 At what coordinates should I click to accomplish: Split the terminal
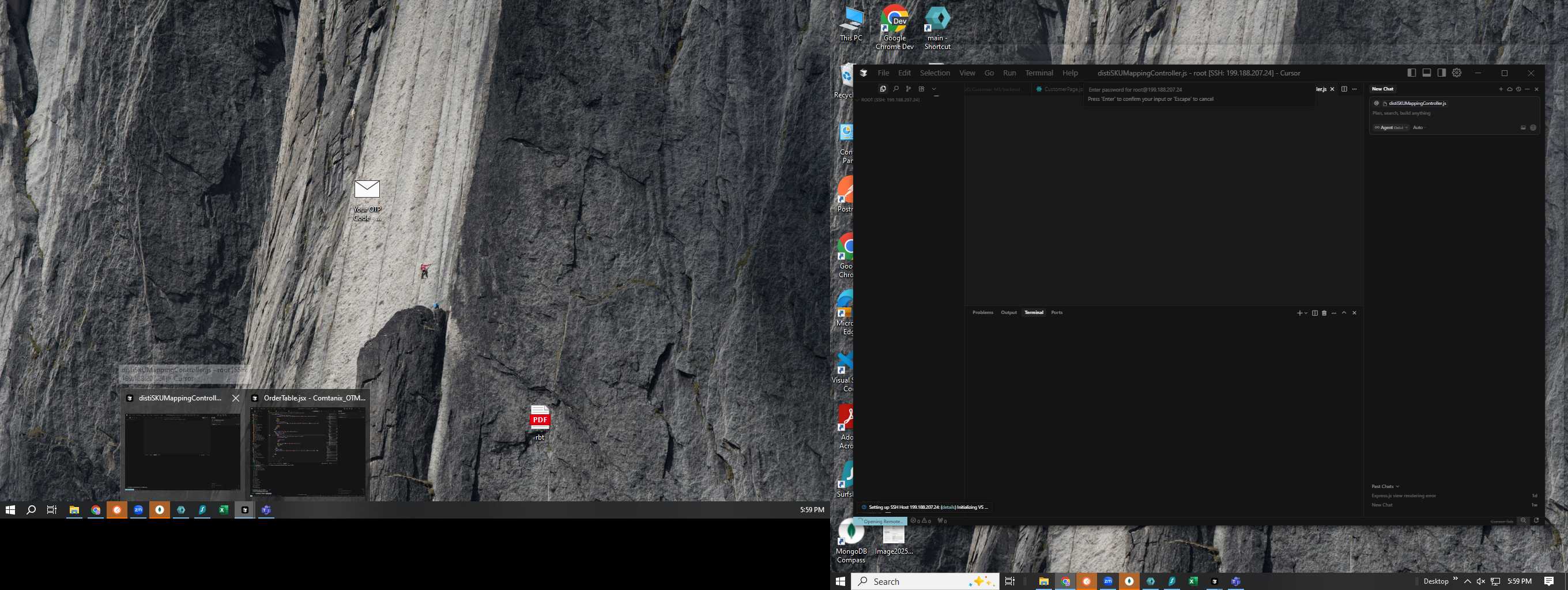pos(1315,313)
